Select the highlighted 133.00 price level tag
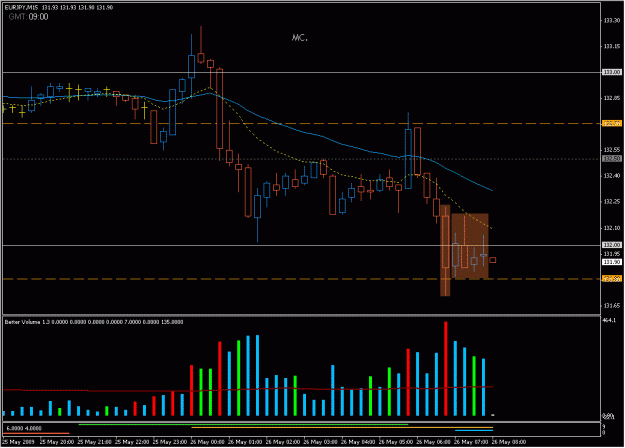625x448 pixels. click(612, 72)
